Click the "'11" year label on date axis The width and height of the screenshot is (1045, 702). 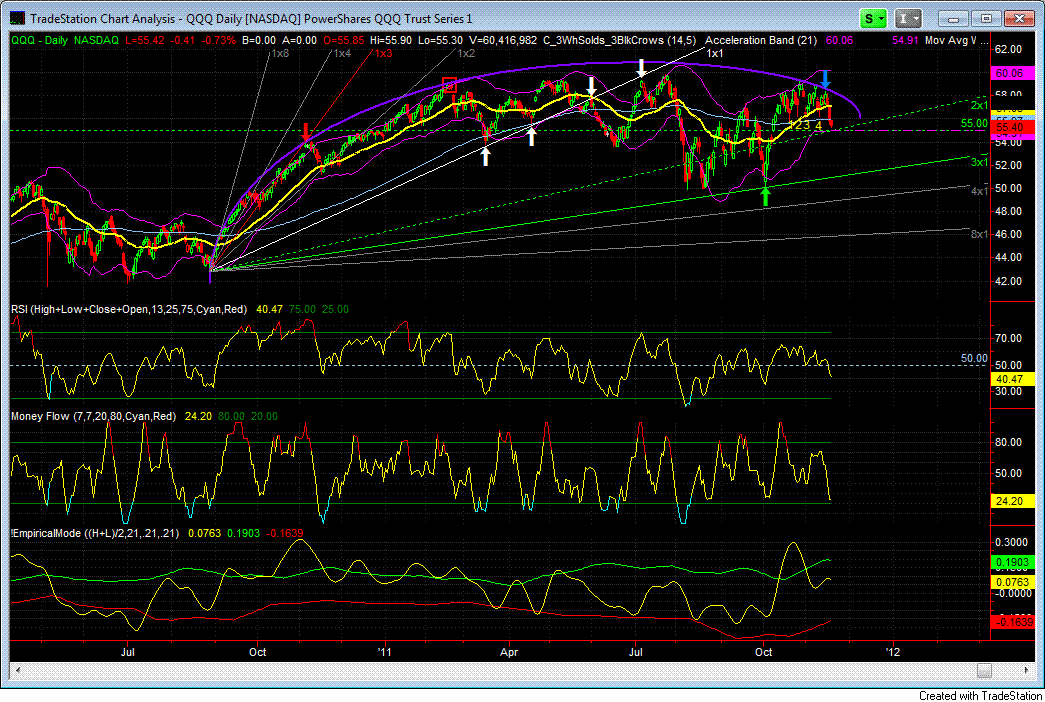385,652
